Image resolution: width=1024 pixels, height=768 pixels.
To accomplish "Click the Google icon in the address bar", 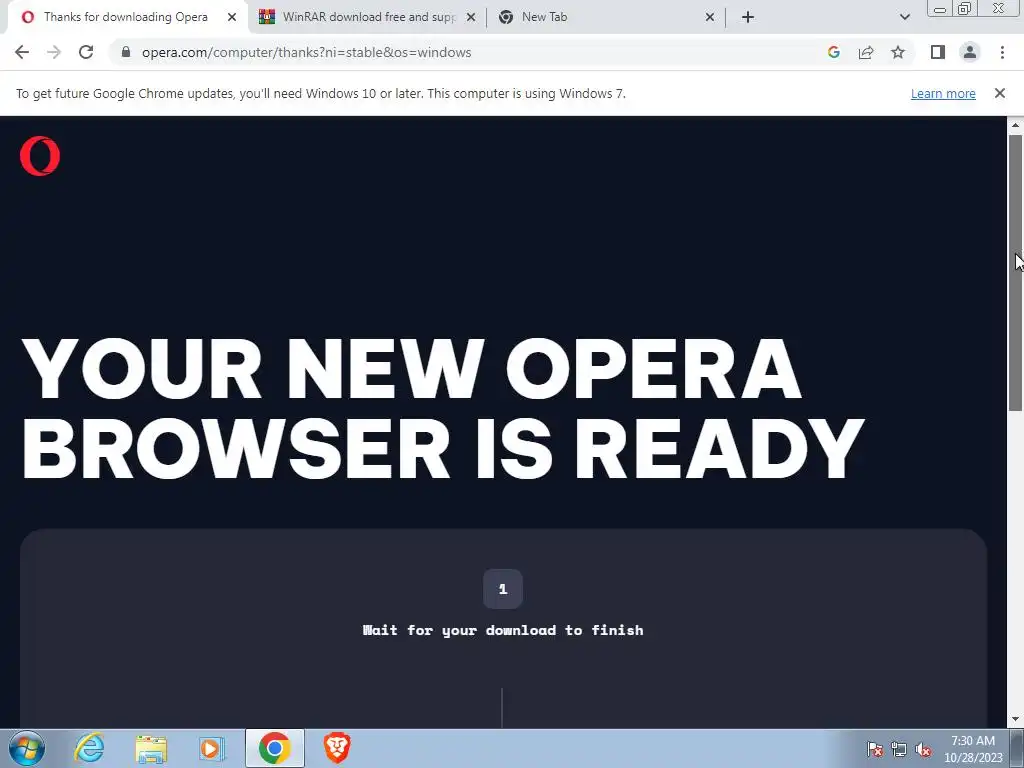I will point(833,52).
